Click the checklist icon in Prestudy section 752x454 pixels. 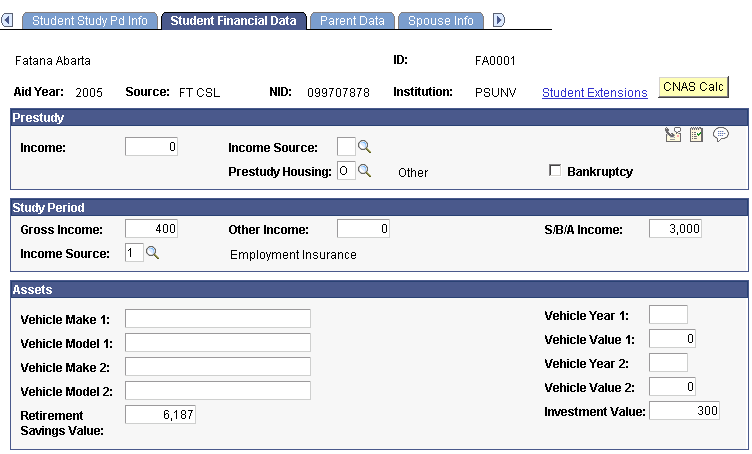click(x=696, y=135)
